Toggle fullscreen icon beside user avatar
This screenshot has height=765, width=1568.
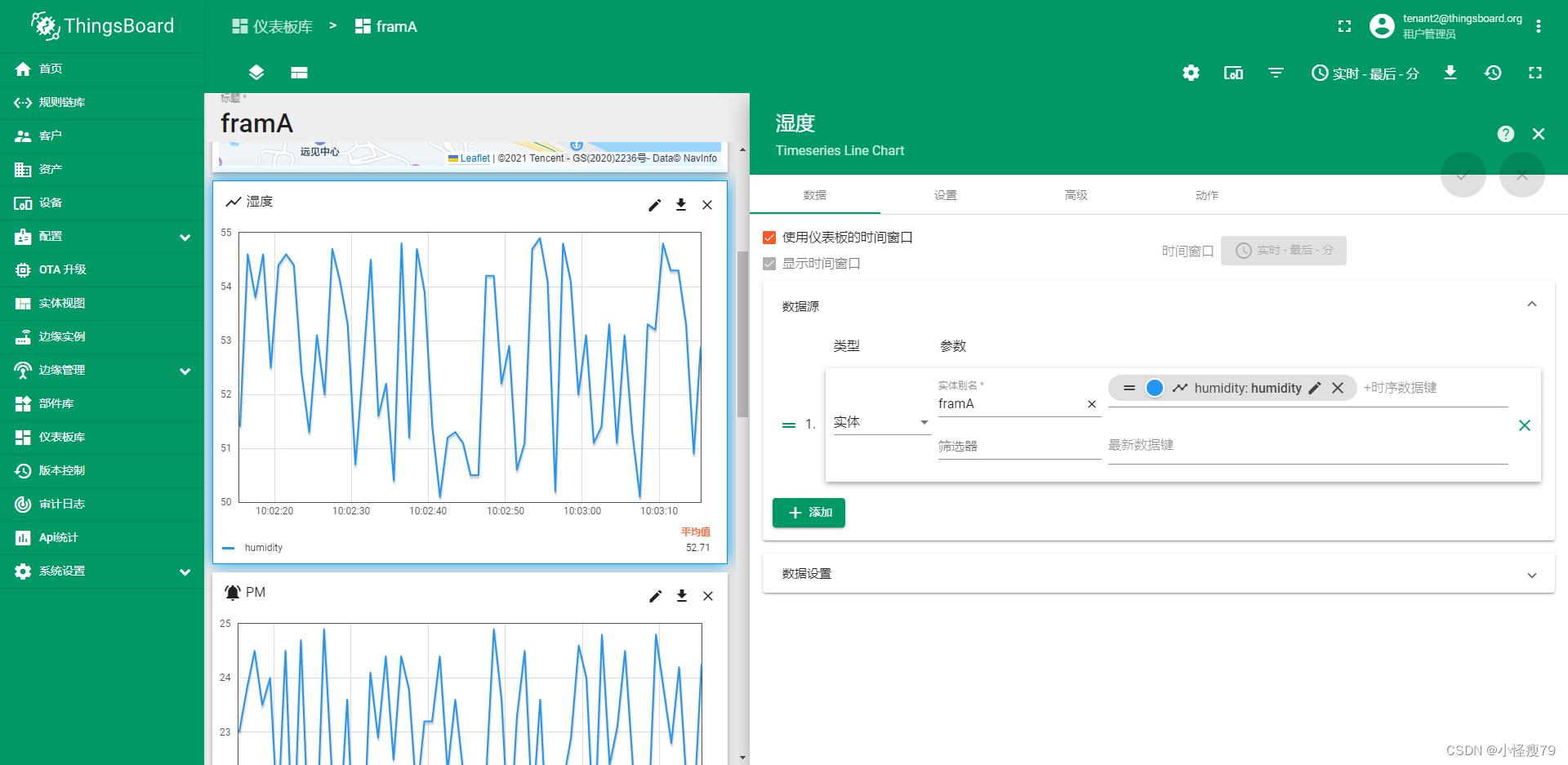click(x=1344, y=26)
